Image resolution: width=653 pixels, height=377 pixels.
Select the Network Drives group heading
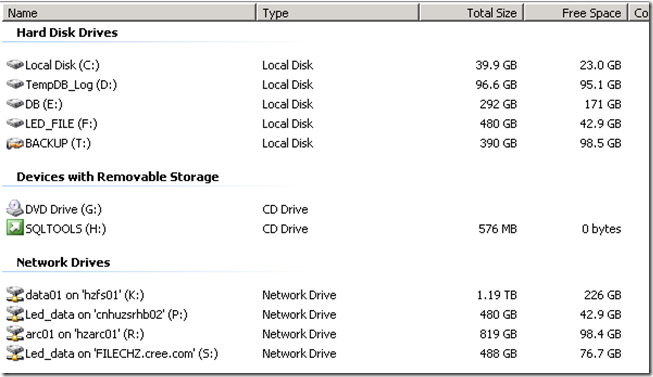[x=63, y=262]
